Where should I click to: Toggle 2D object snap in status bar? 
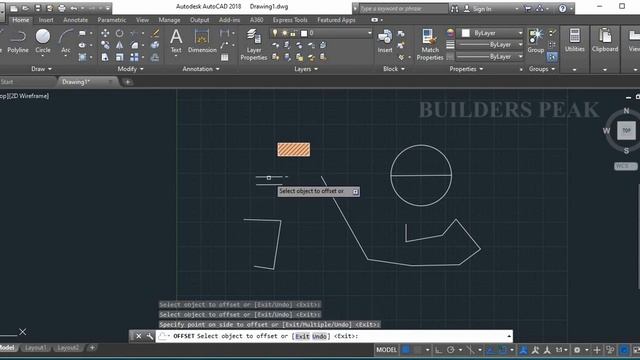coord(502,350)
